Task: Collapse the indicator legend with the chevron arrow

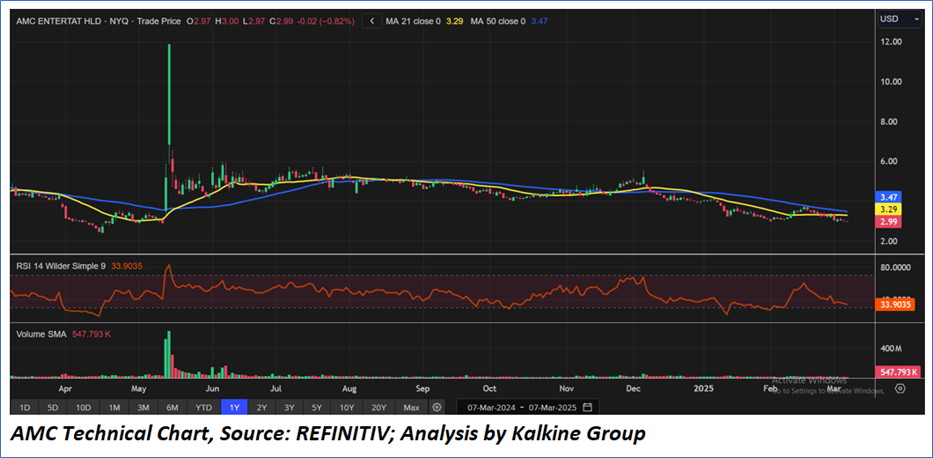Action: [374, 20]
